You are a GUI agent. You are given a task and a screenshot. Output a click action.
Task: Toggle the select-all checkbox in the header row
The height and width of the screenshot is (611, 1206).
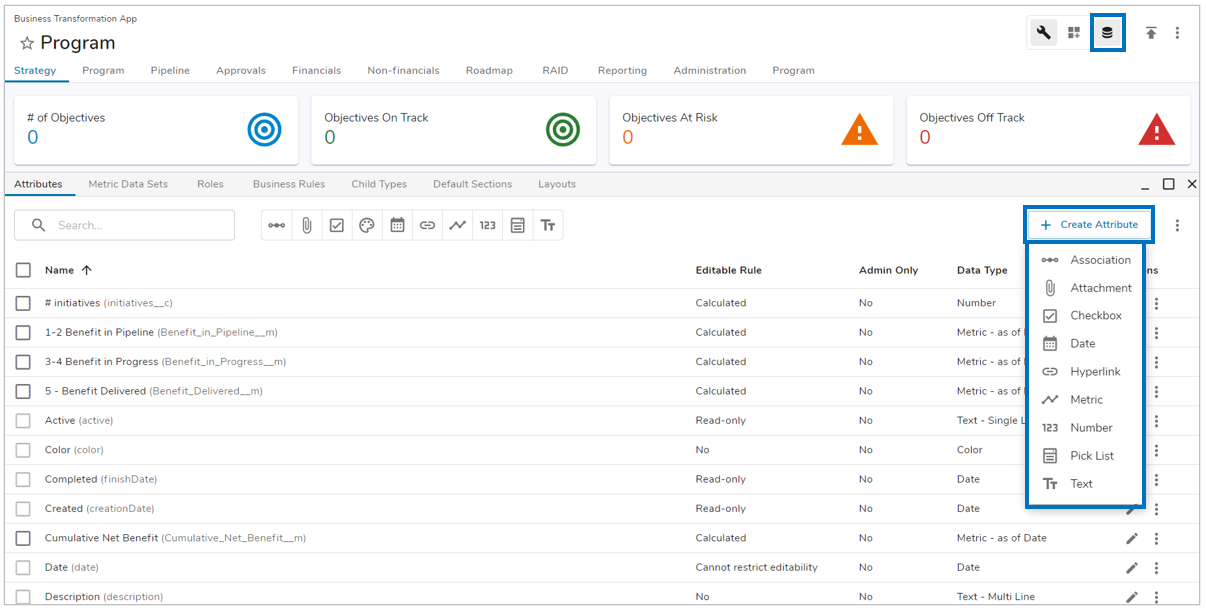click(x=23, y=270)
